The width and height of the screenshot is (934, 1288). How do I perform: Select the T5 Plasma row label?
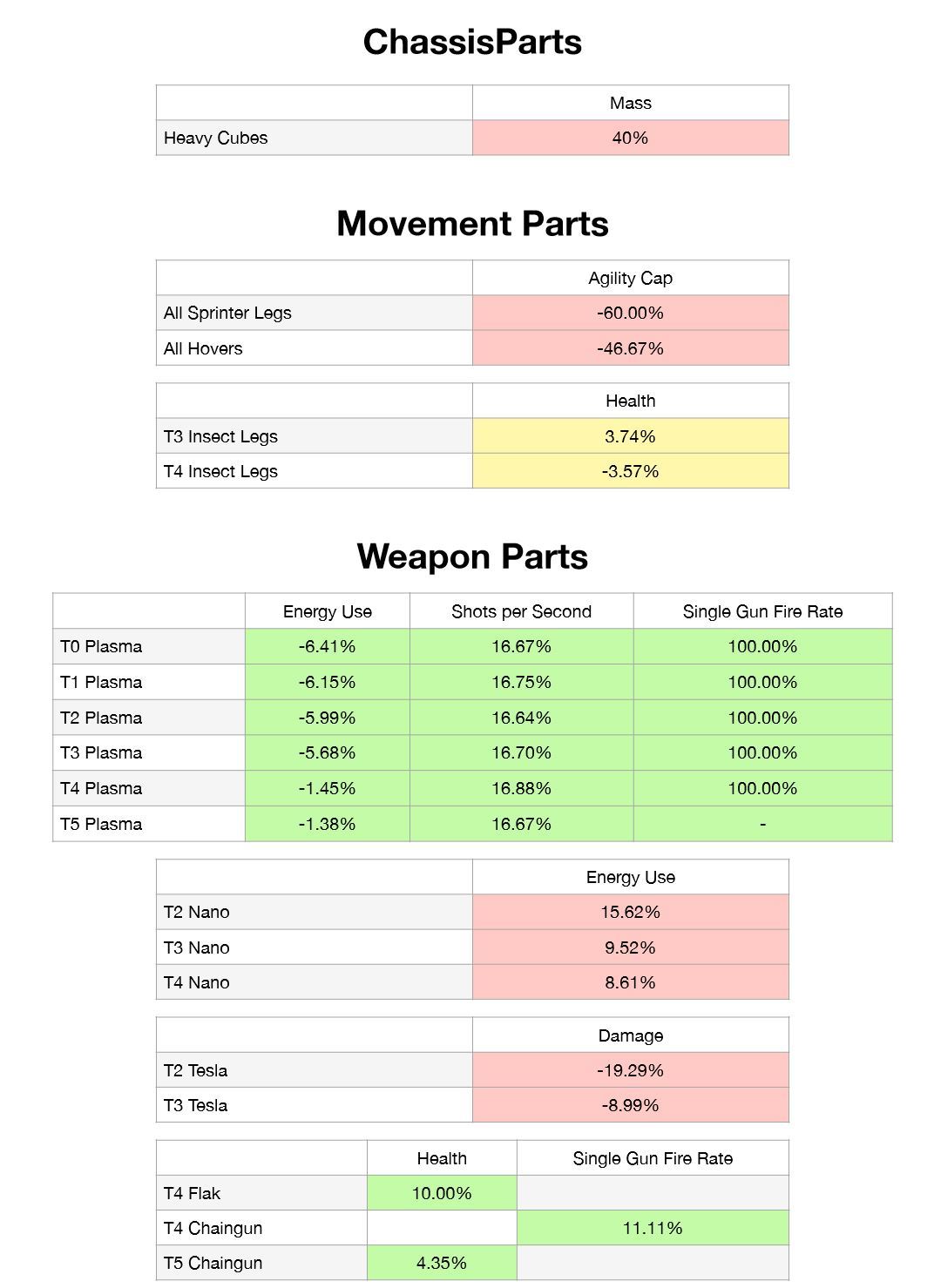click(149, 824)
